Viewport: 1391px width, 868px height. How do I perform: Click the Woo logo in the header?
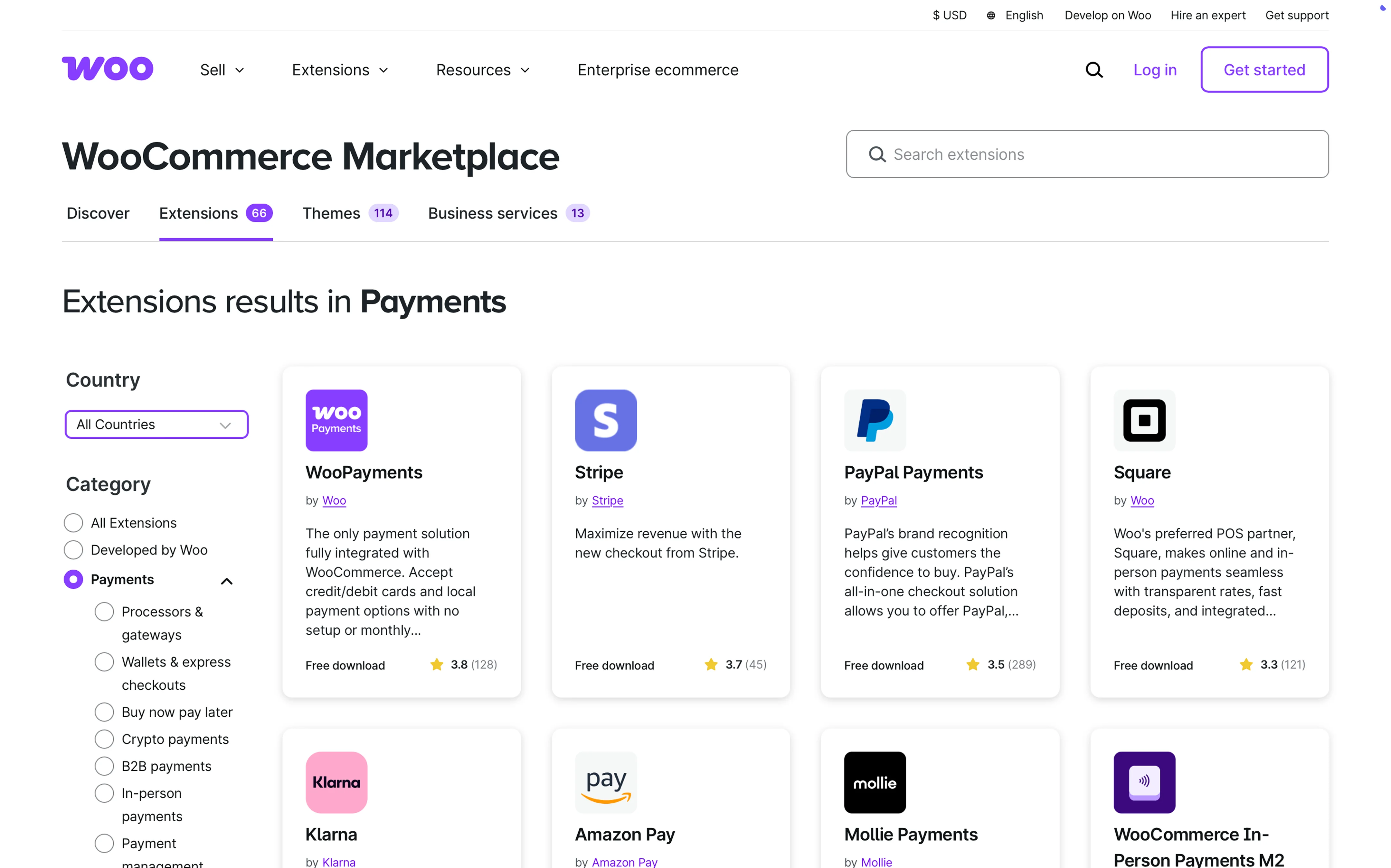(x=108, y=69)
